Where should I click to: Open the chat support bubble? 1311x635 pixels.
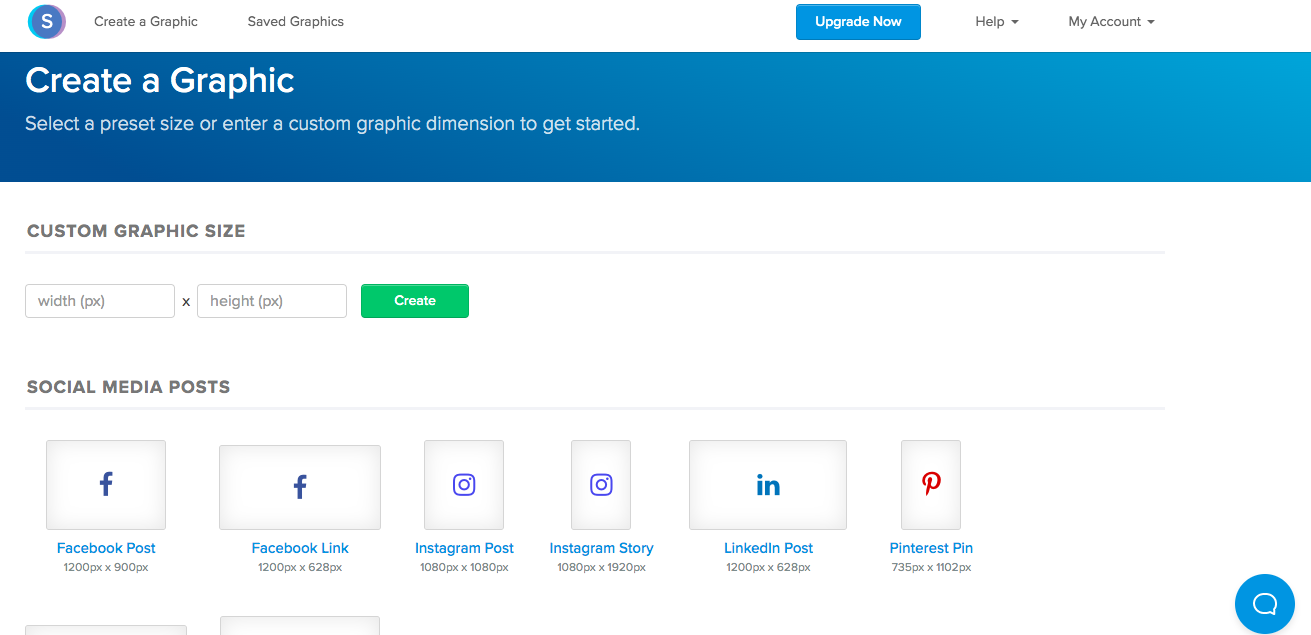1264,603
